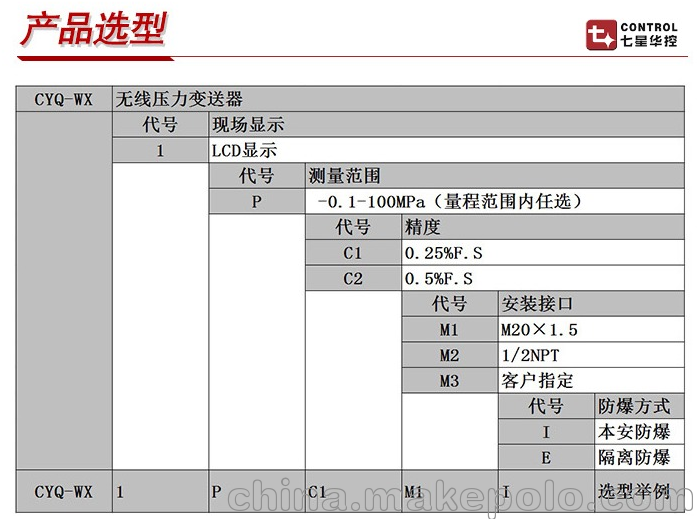Select code M2 in the interface section
Screen dimensions: 697x519
(450, 355)
